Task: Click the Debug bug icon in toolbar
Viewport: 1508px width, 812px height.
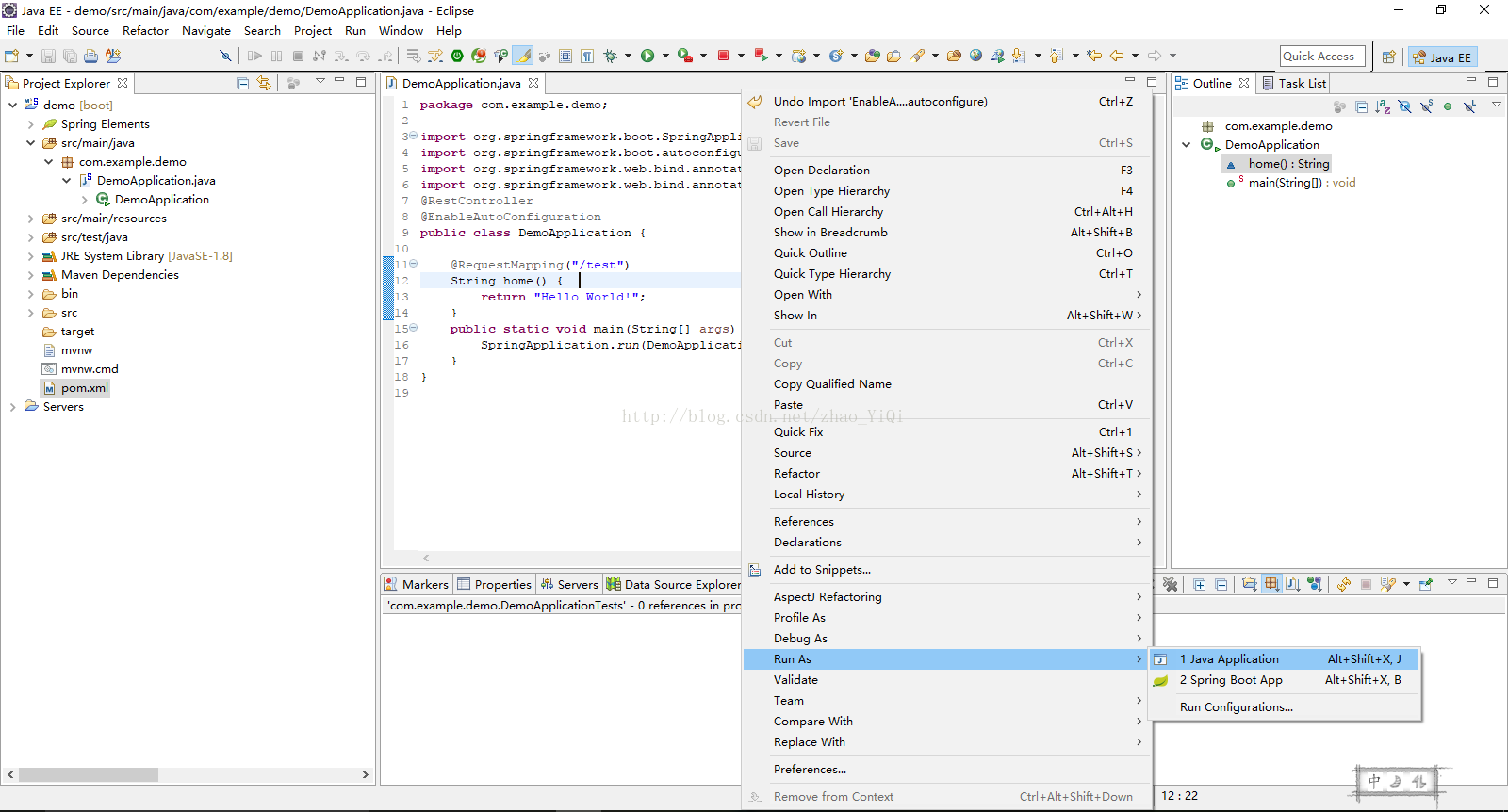Action: 611,56
